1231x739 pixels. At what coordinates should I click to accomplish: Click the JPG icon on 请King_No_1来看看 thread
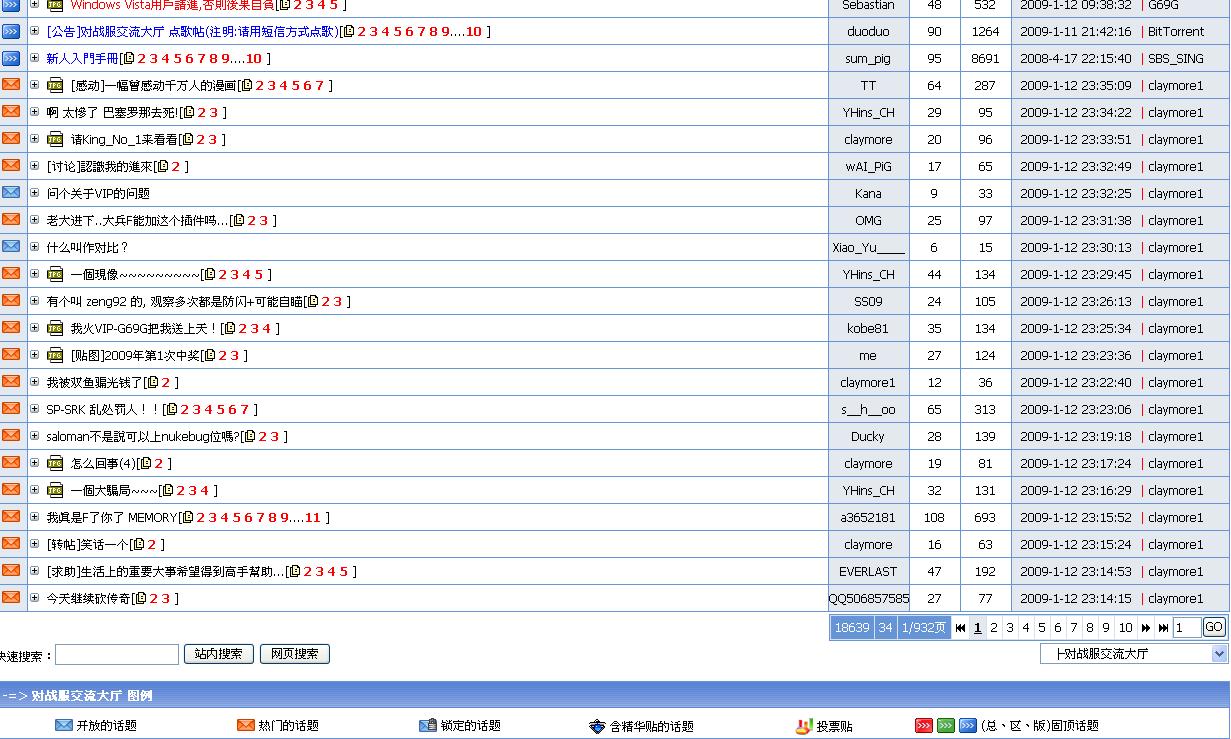coord(55,140)
